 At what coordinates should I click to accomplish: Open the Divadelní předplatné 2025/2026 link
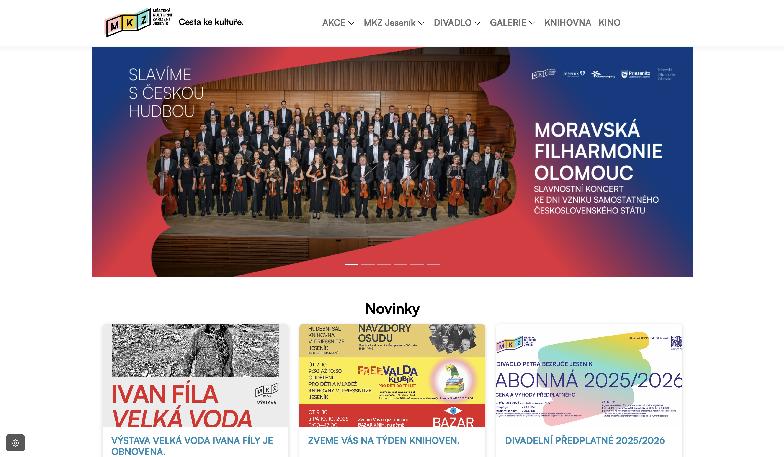click(x=584, y=440)
